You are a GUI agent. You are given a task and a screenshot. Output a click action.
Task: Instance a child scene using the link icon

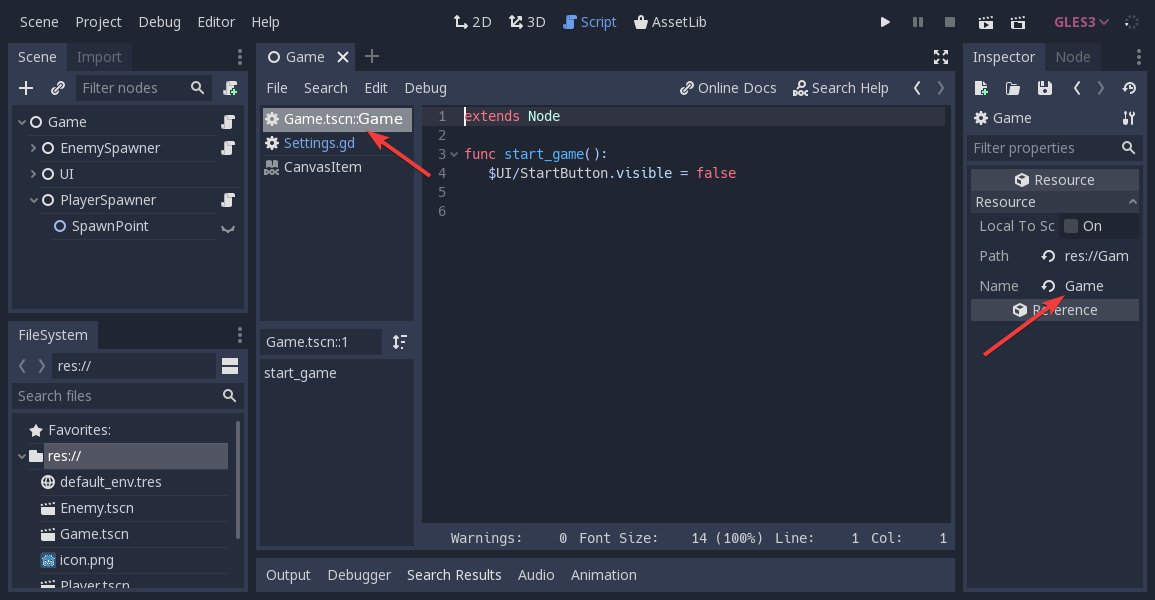57,88
